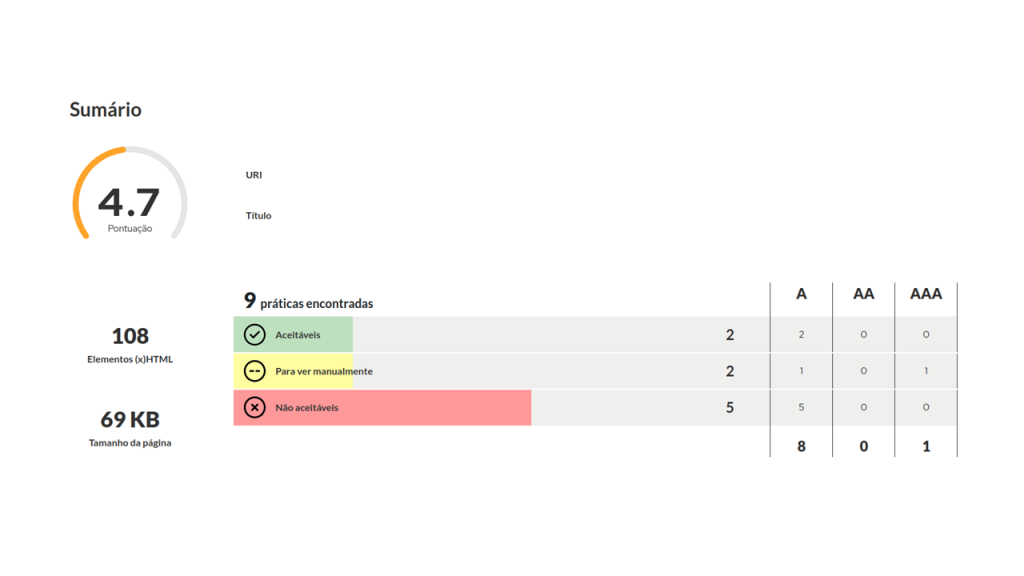Click 9 práticas encontradas heading
Viewport: 1024px width, 576px height.
tap(308, 301)
